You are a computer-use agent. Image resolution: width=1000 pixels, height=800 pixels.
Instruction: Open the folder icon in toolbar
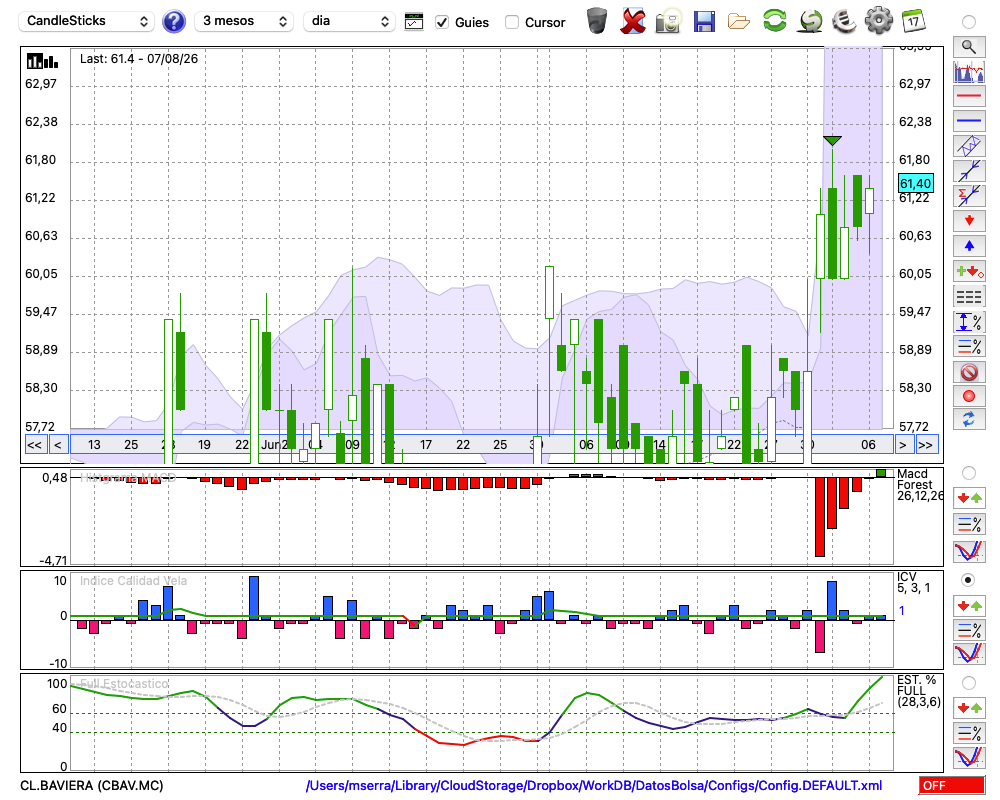[x=739, y=22]
